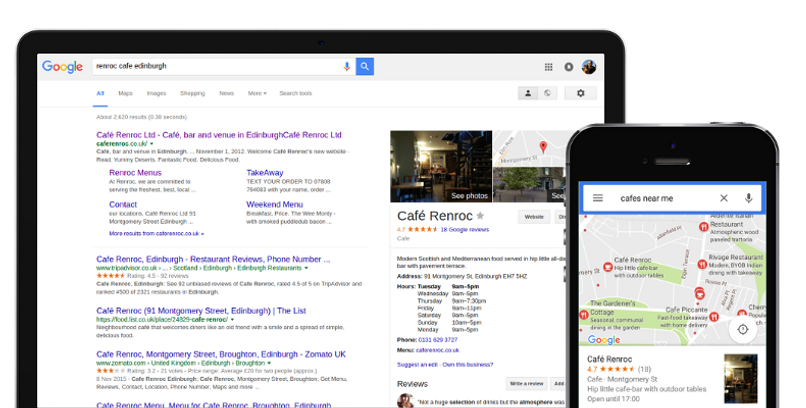The width and height of the screenshot is (806, 408).
Task: Click Own this business? link
Action: point(468,364)
